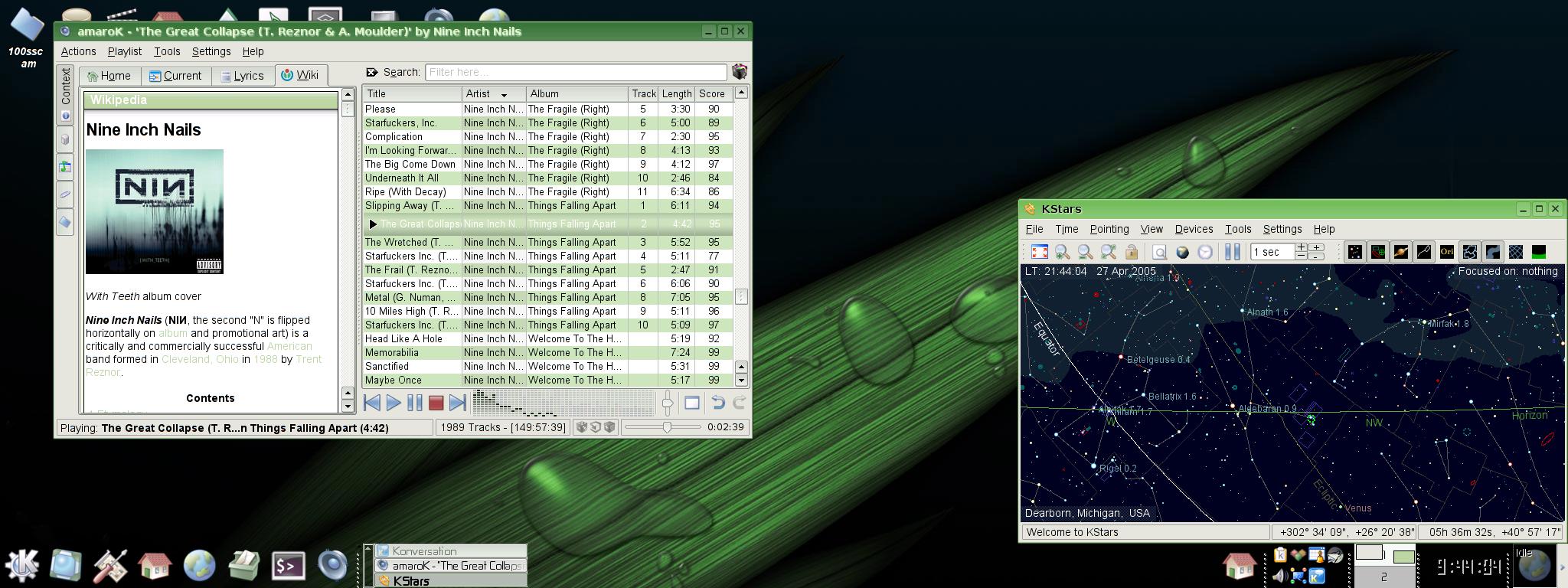1568x588 pixels.
Task: Toggle coordinate grid icon in KStars toolbar
Action: 1516,252
